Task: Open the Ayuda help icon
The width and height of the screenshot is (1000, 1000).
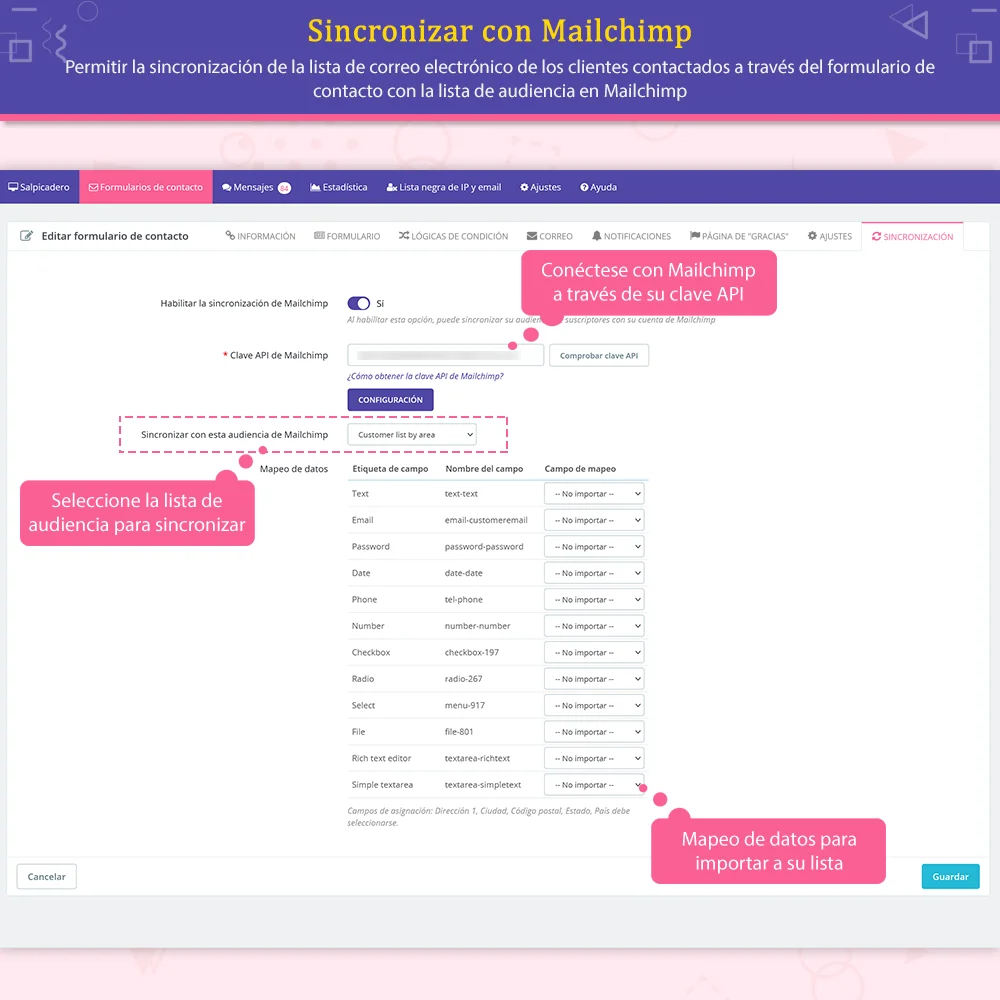Action: [583, 187]
